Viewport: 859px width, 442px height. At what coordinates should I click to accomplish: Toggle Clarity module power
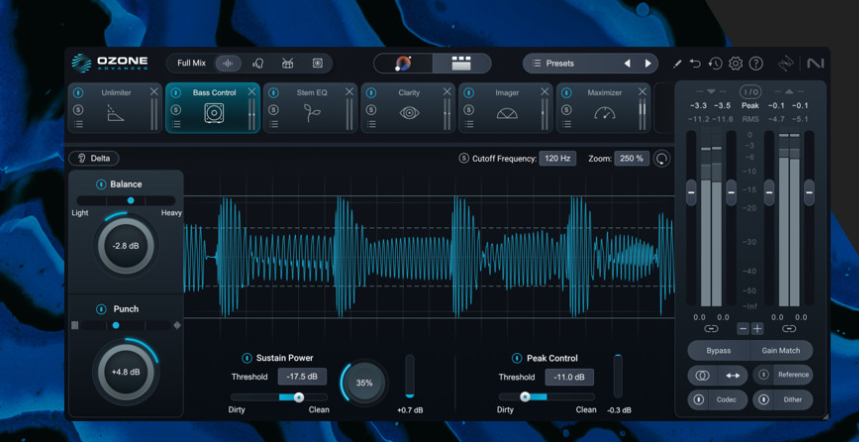(x=371, y=93)
